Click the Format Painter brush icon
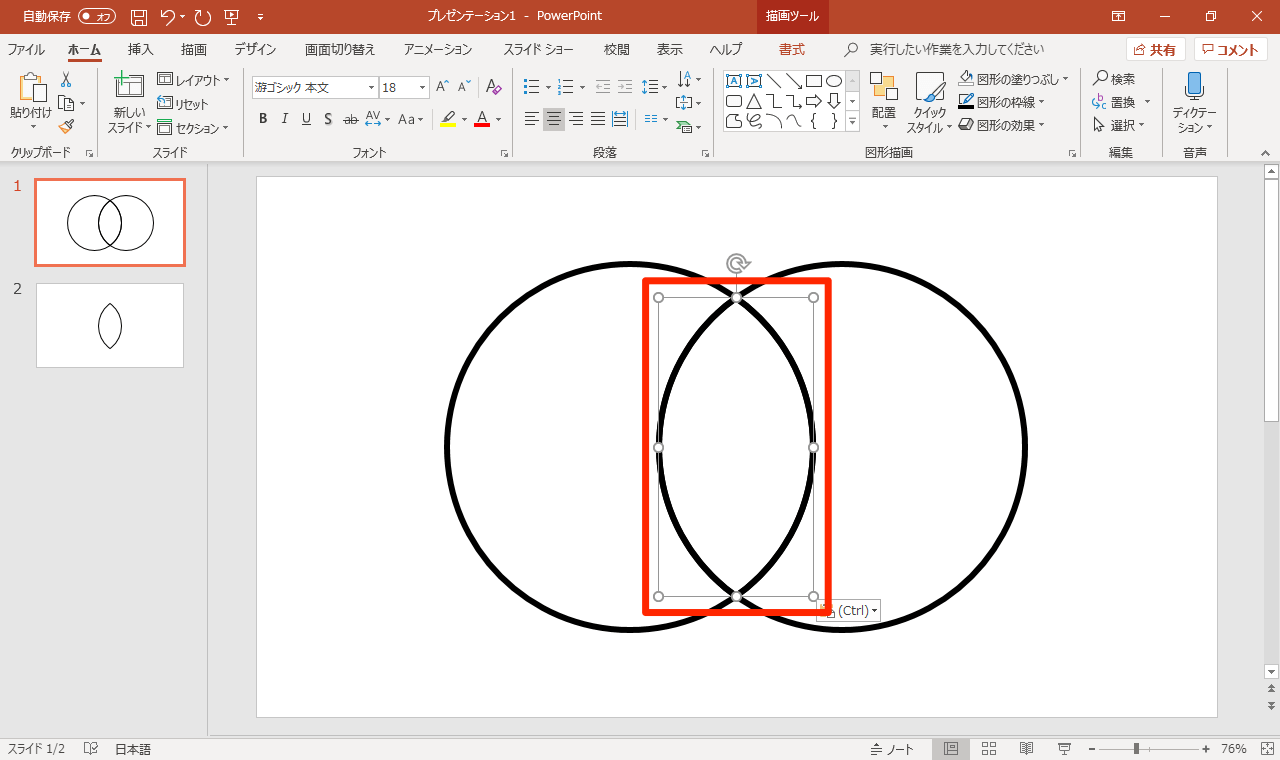 click(x=66, y=126)
